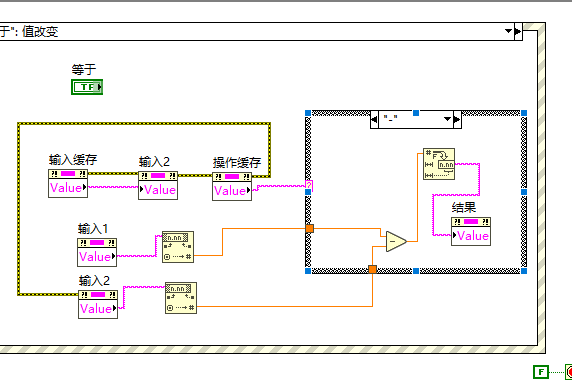Image resolution: width=572 pixels, height=382 pixels.
Task: Go to previous case in case structure
Action: point(374,119)
